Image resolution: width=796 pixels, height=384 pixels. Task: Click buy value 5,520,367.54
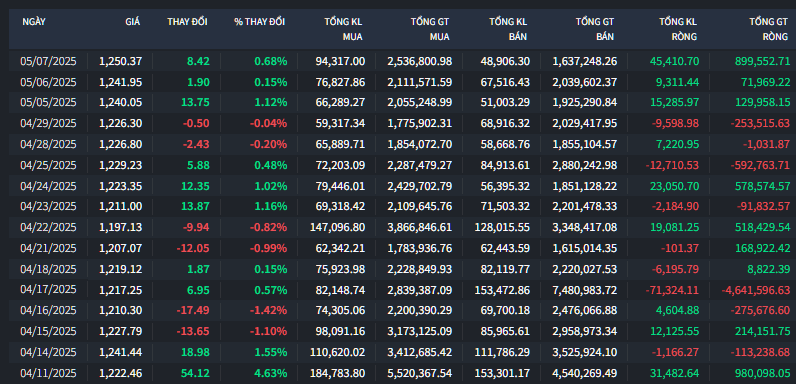coord(419,373)
